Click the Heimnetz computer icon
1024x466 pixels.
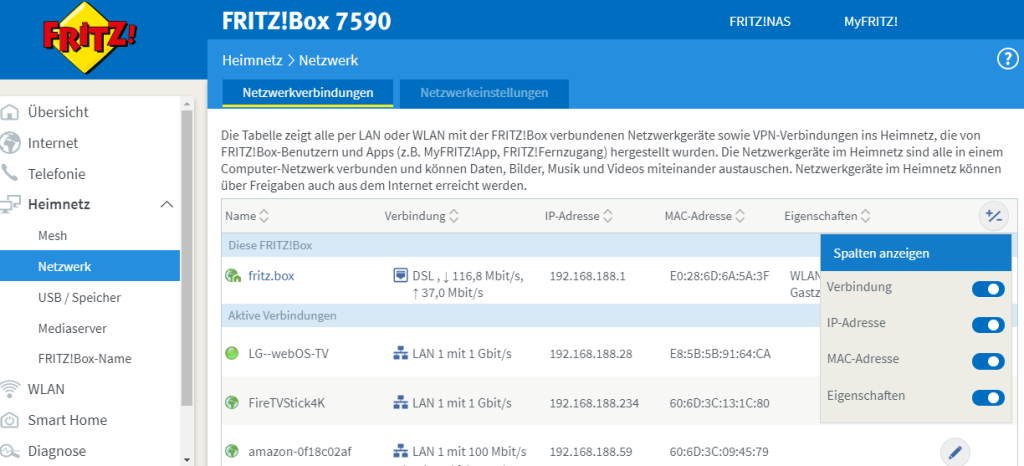10,204
